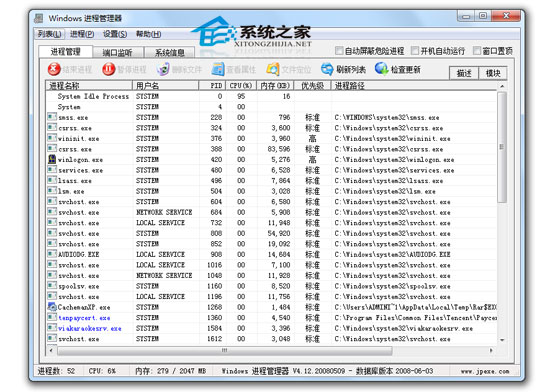Switch to the 进程管理 tab
The height and width of the screenshot is (392, 550).
[x=66, y=52]
